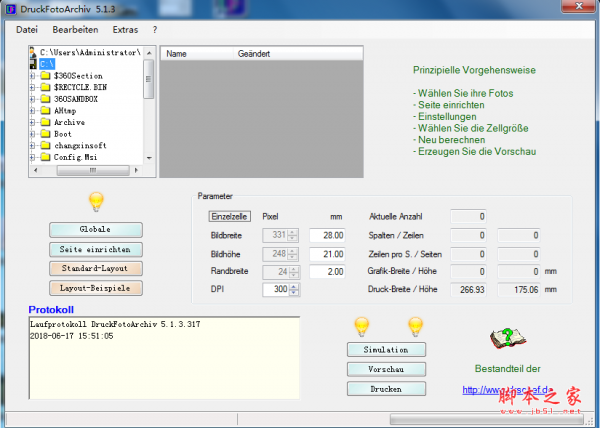The width and height of the screenshot is (600, 428).
Task: Click the 360SANDBOX folder icon
Action: (45, 99)
